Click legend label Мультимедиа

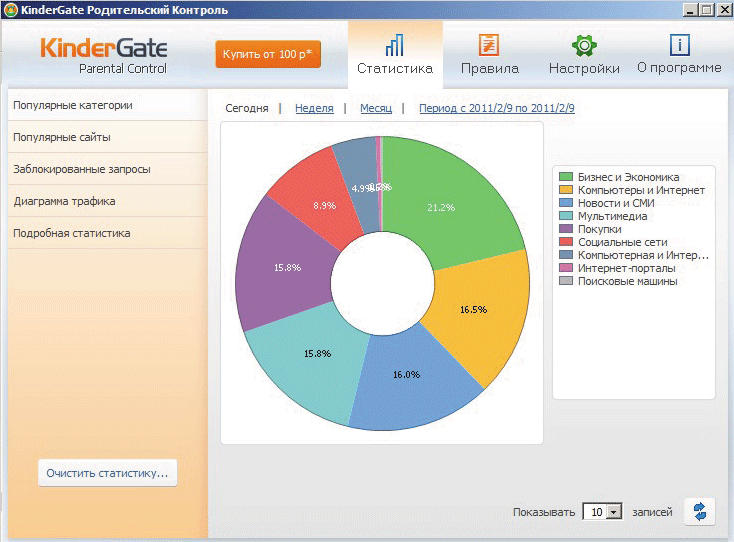612,216
